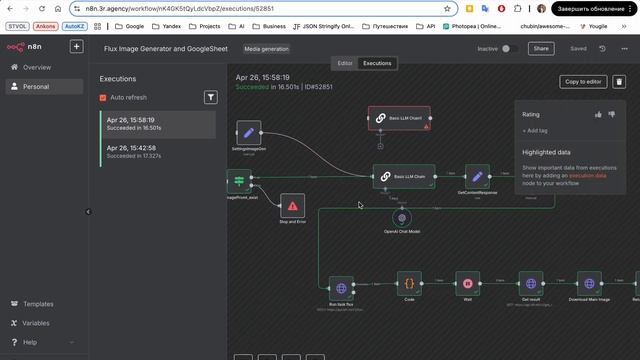Viewport: 640px width, 360px height.
Task: Click Add tag in Rating panel
Action: [x=535, y=131]
